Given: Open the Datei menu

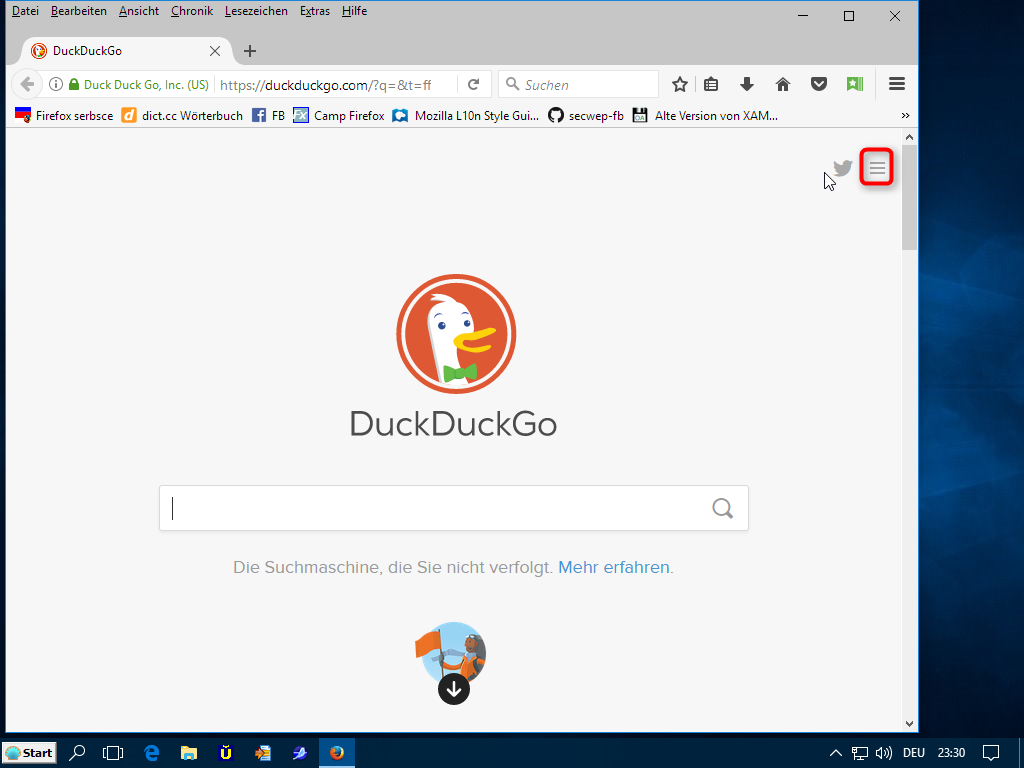Looking at the screenshot, I should click(25, 11).
